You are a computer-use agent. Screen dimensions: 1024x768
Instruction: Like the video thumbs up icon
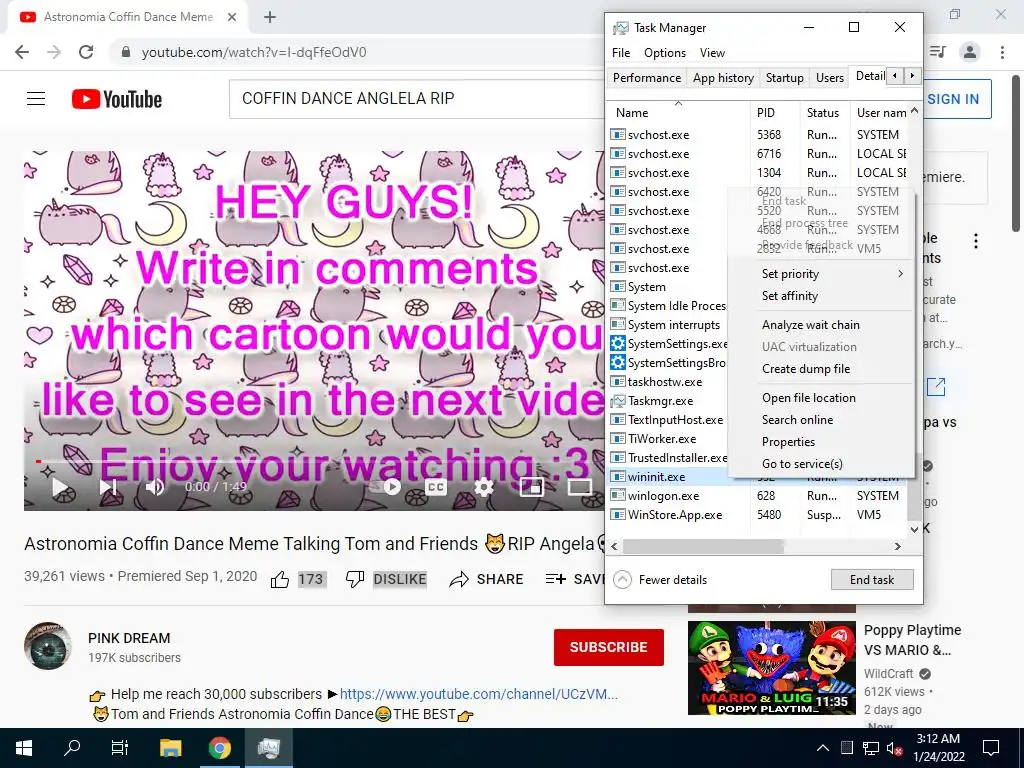(280, 579)
